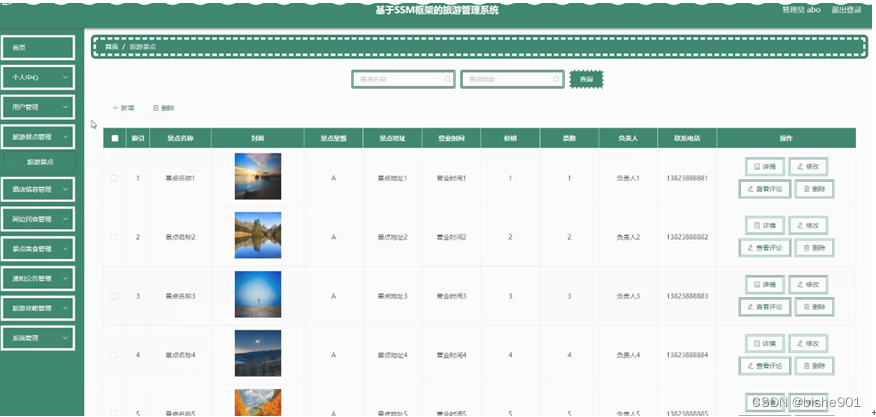This screenshot has width=876, height=417.
Task: Focus the 景点名称 search input
Action: coord(403,79)
